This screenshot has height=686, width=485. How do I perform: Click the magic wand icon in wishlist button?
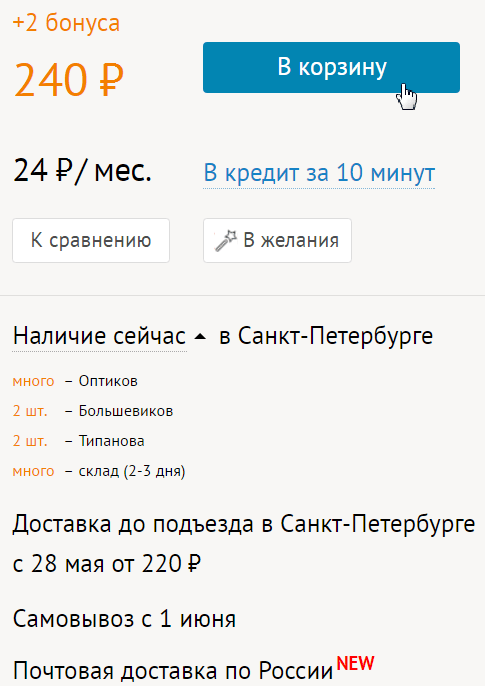(226, 240)
